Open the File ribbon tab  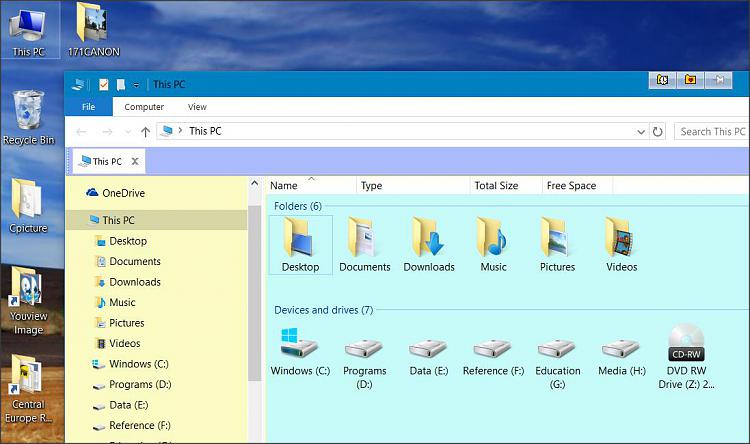point(88,107)
